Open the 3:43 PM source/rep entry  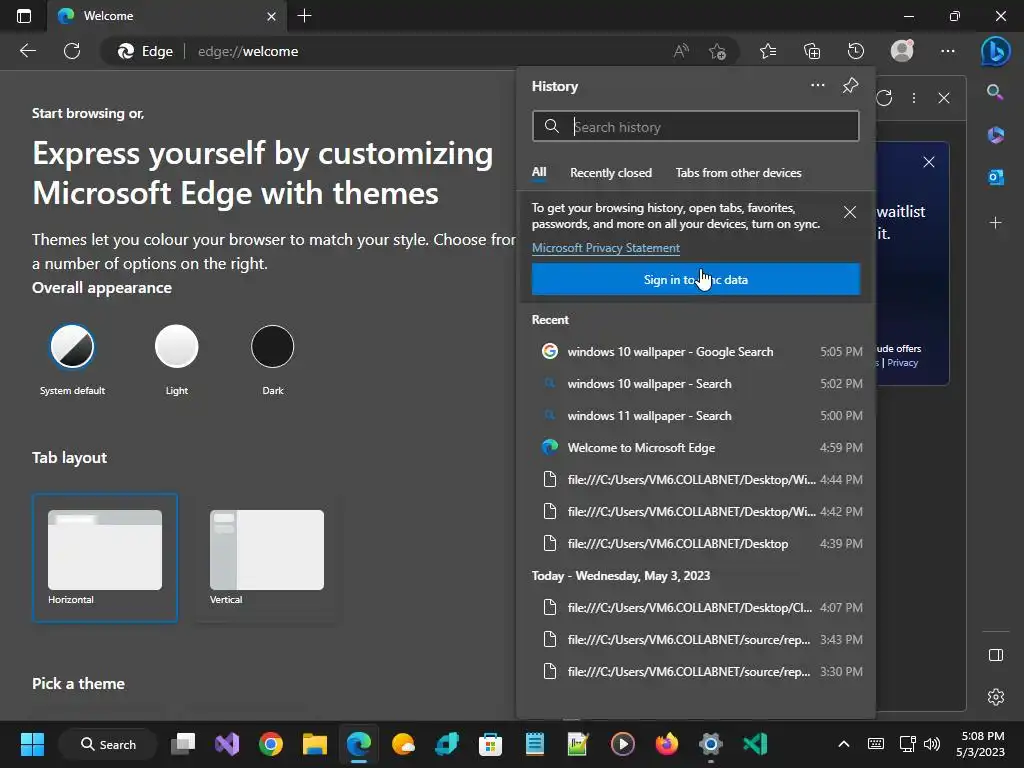[696, 640]
